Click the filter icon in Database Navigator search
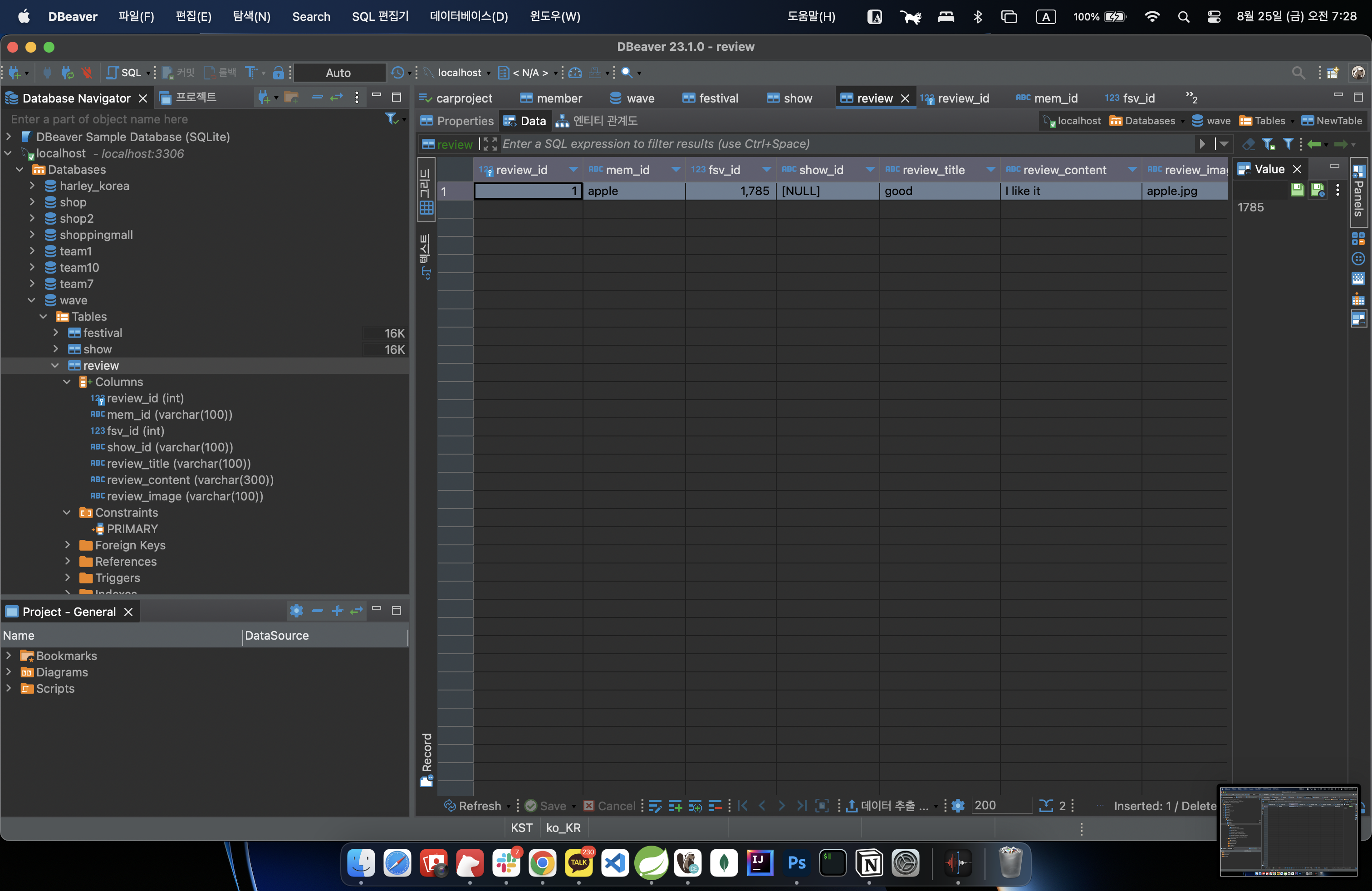1372x891 pixels. (x=392, y=119)
